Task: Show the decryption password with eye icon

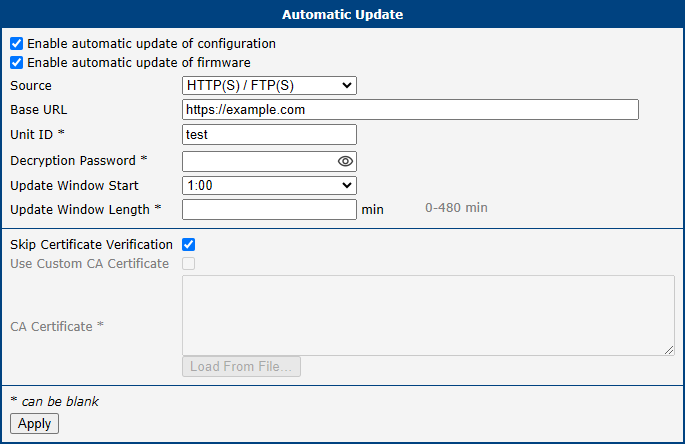Action: (345, 161)
